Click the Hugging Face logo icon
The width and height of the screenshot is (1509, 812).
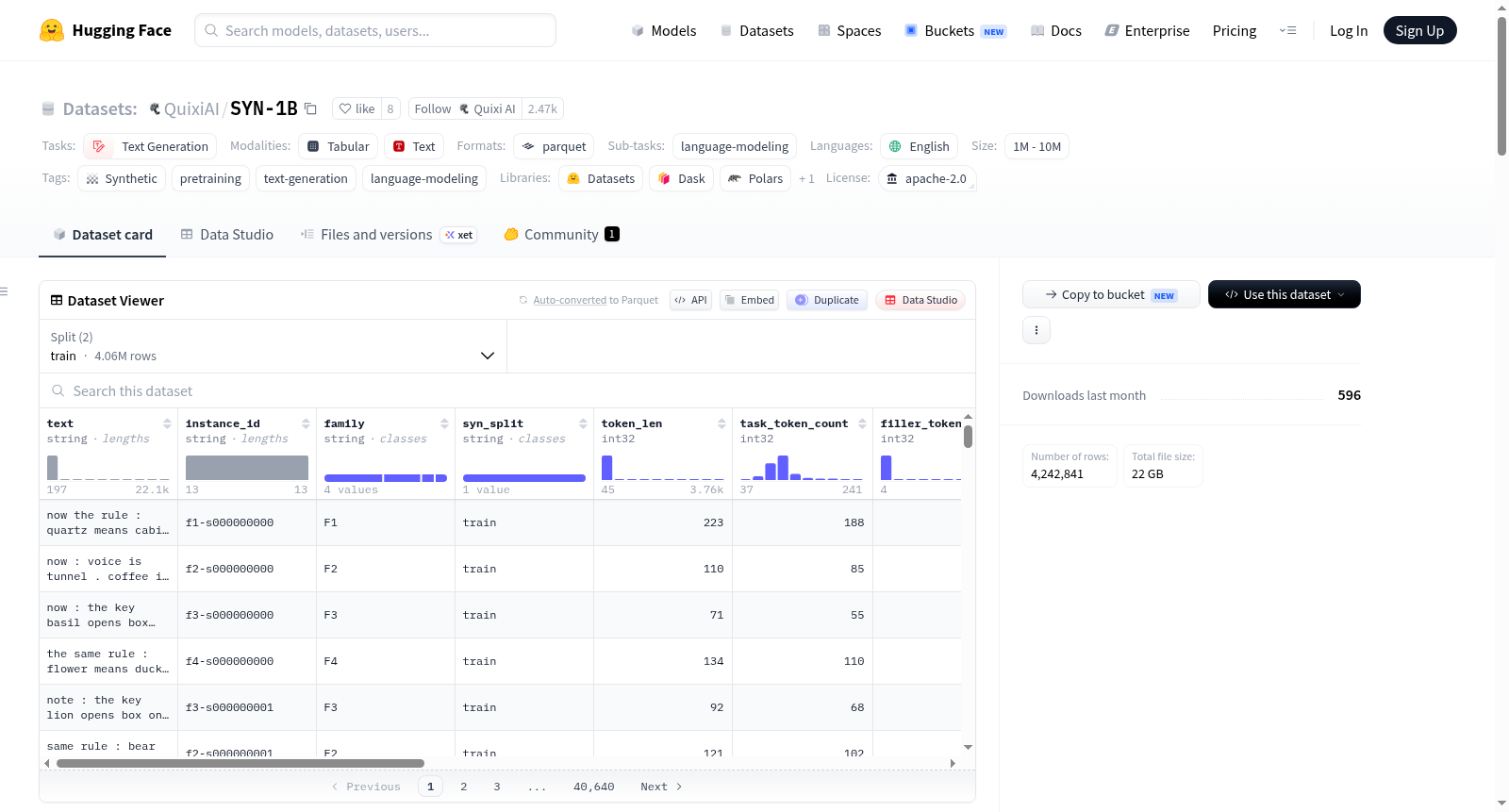pyautogui.click(x=52, y=30)
